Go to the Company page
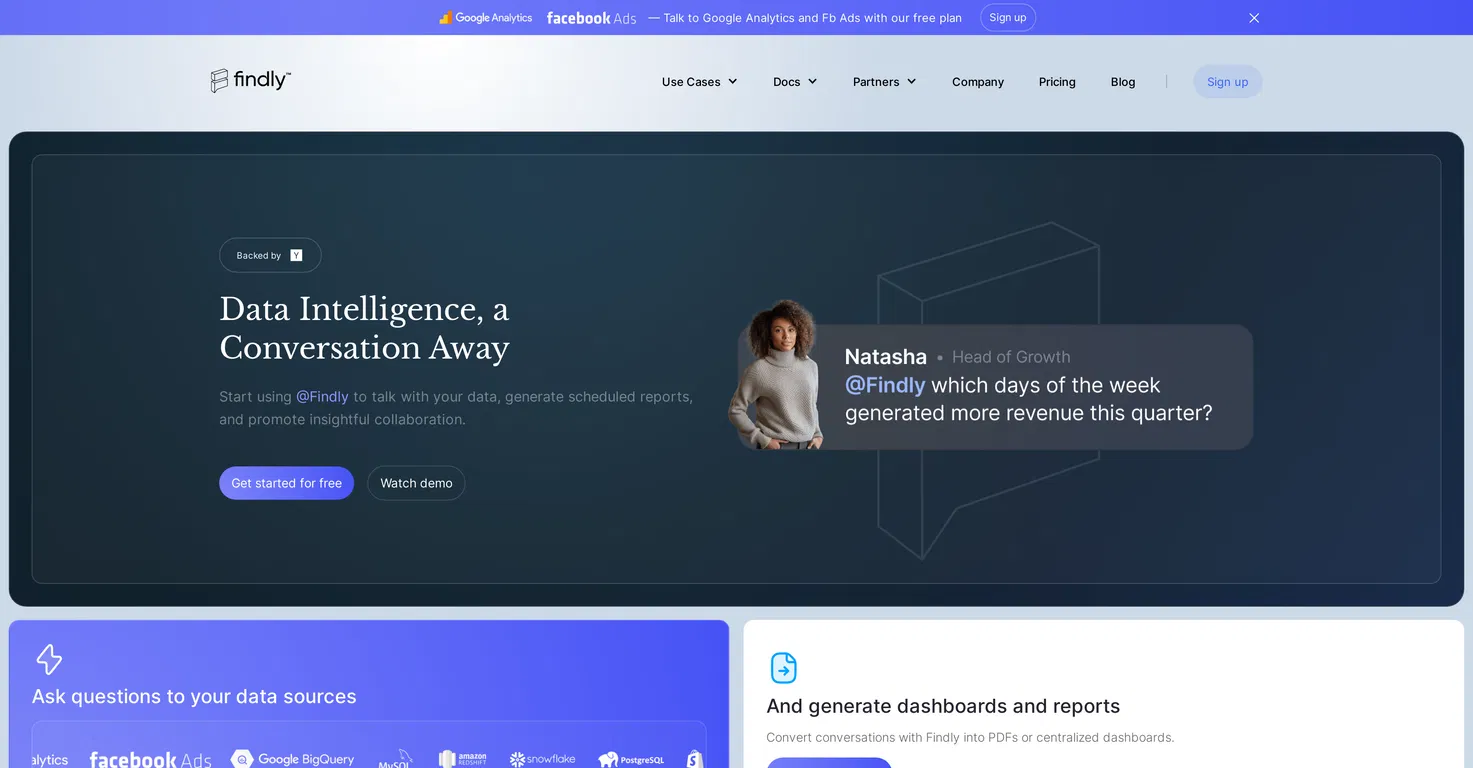 (x=978, y=82)
